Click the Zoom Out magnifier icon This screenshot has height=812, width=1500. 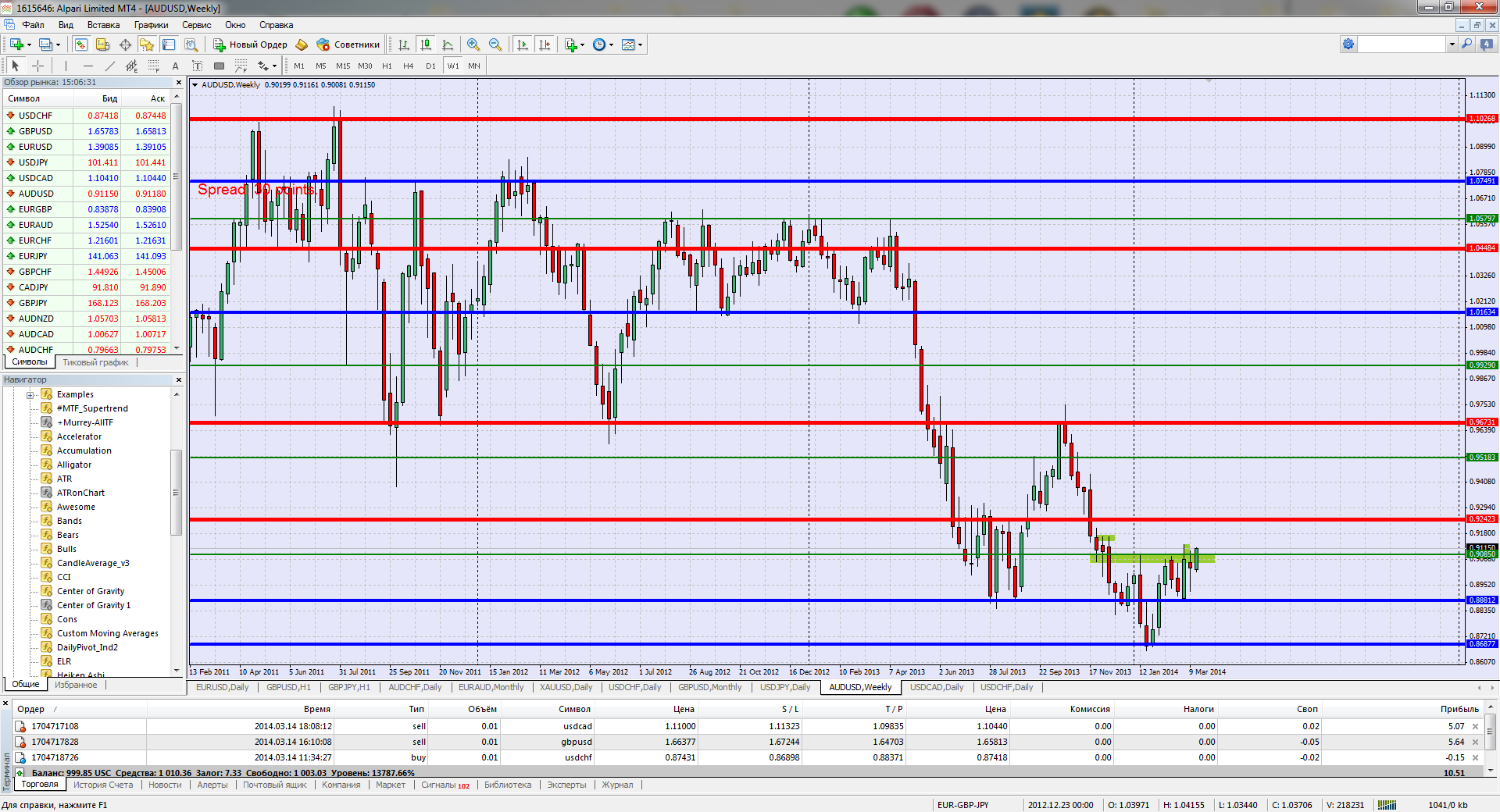495,45
